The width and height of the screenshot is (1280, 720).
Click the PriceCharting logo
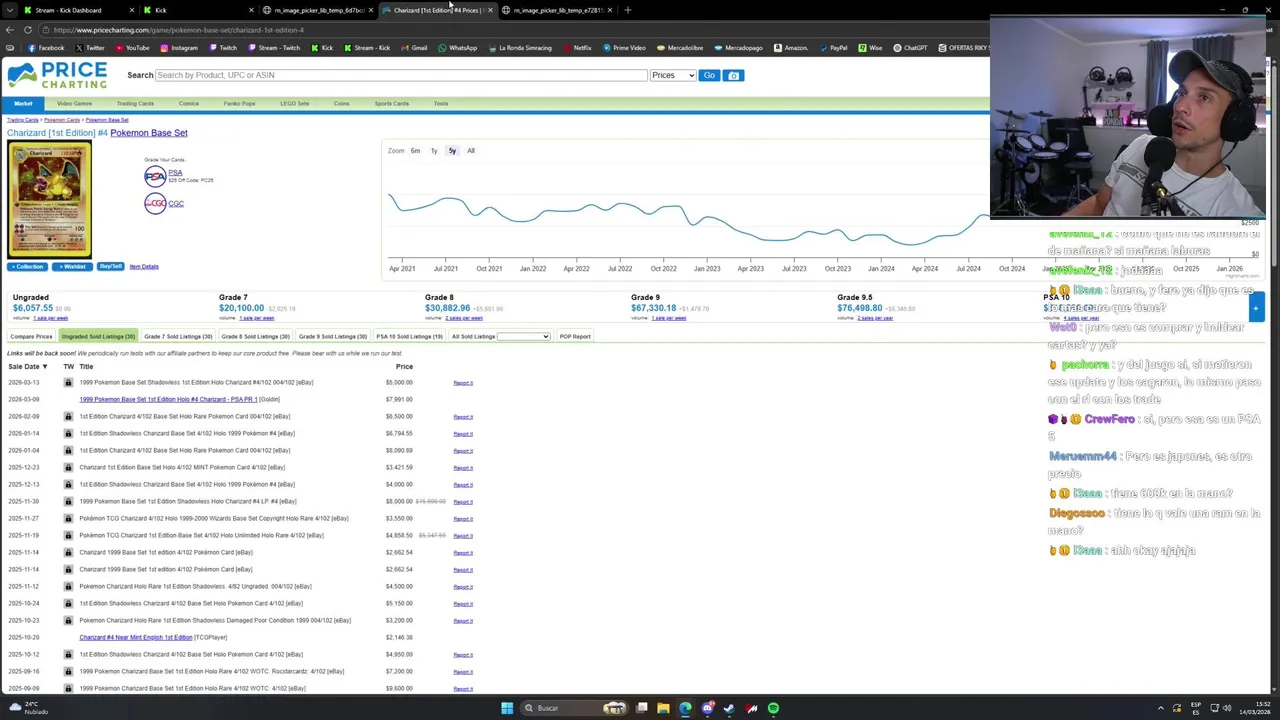[57, 75]
